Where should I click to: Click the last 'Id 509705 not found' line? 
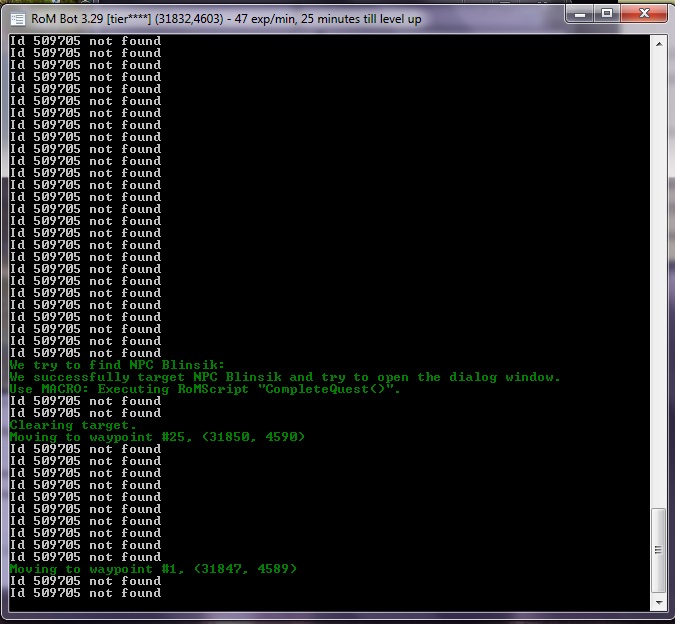tap(85, 593)
